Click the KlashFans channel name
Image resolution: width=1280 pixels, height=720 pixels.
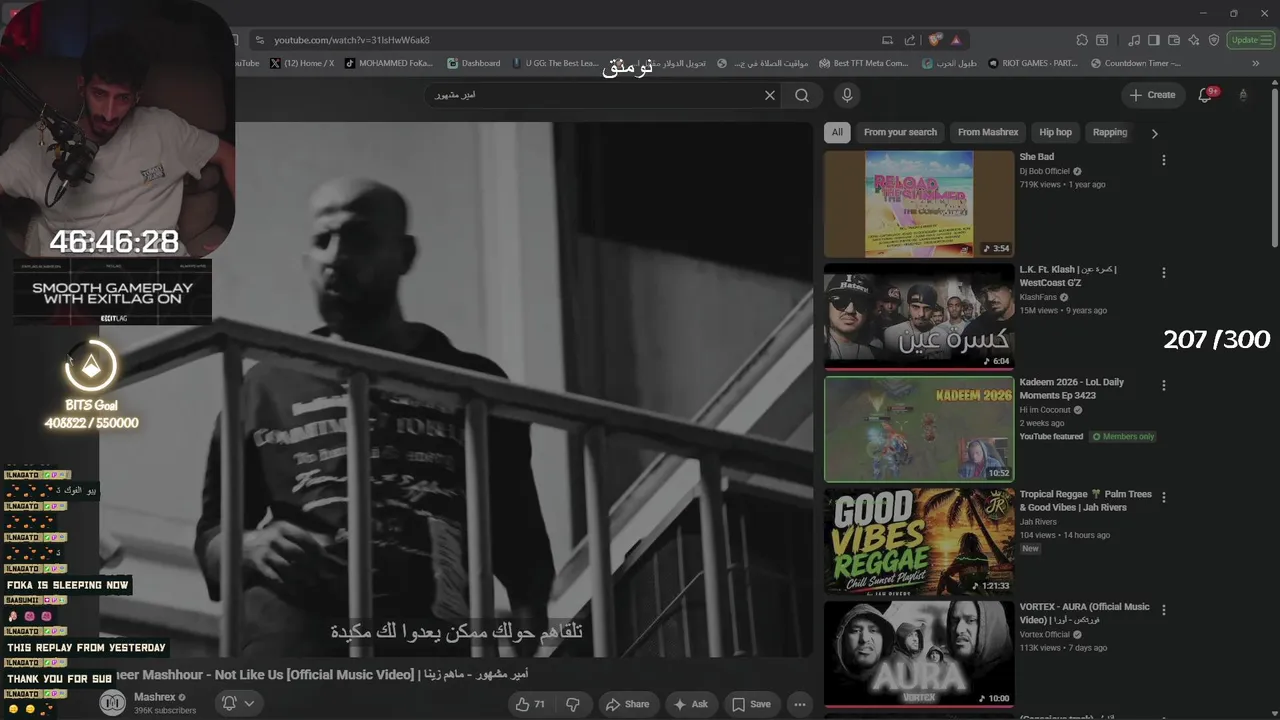pyautogui.click(x=1038, y=297)
